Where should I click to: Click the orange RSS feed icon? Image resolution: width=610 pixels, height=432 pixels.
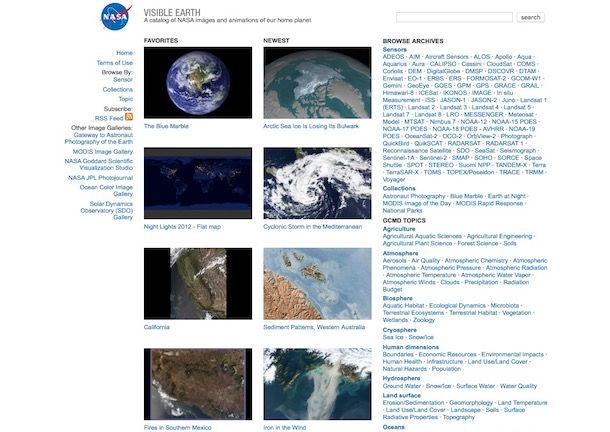coord(128,117)
